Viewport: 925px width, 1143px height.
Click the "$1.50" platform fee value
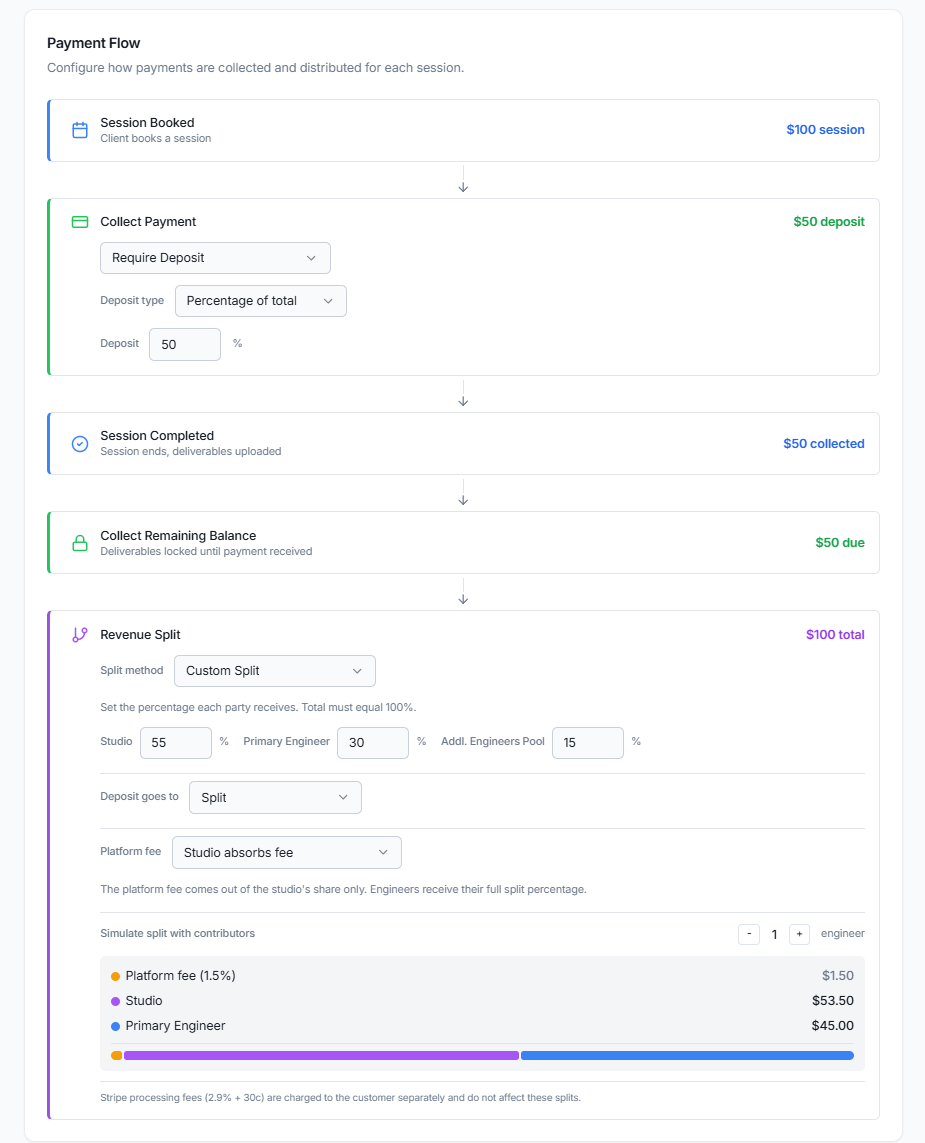(838, 976)
